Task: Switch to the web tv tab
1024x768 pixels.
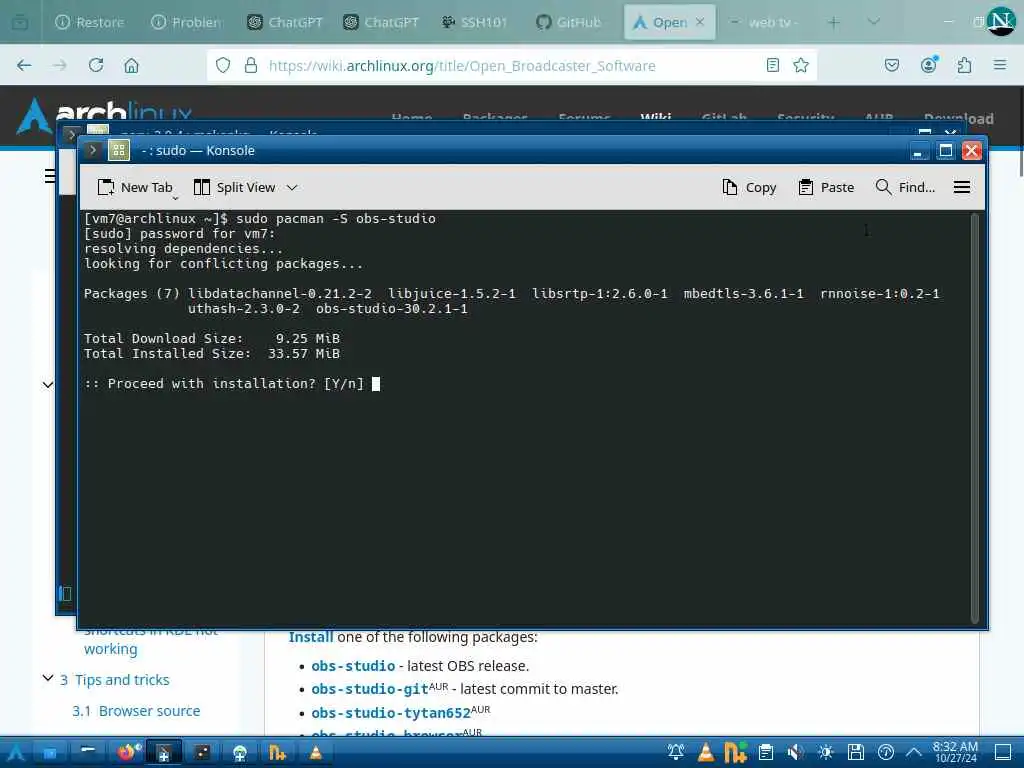Action: click(764, 22)
